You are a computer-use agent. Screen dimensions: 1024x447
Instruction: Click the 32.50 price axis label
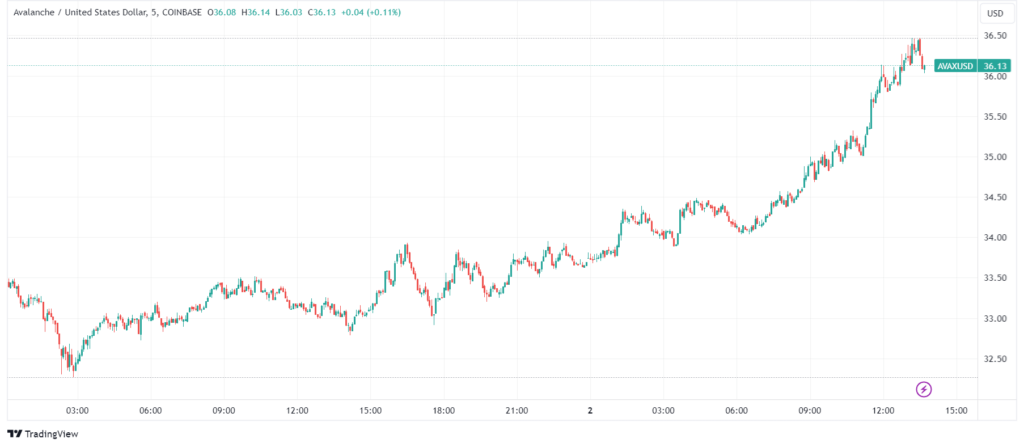point(994,358)
